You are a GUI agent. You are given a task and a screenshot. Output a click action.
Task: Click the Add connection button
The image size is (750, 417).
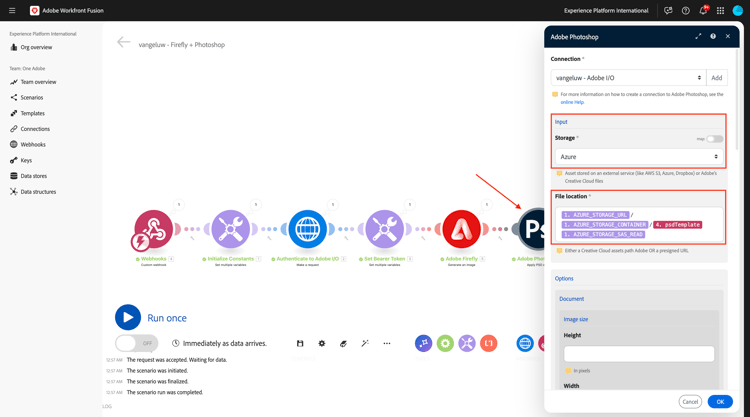717,77
